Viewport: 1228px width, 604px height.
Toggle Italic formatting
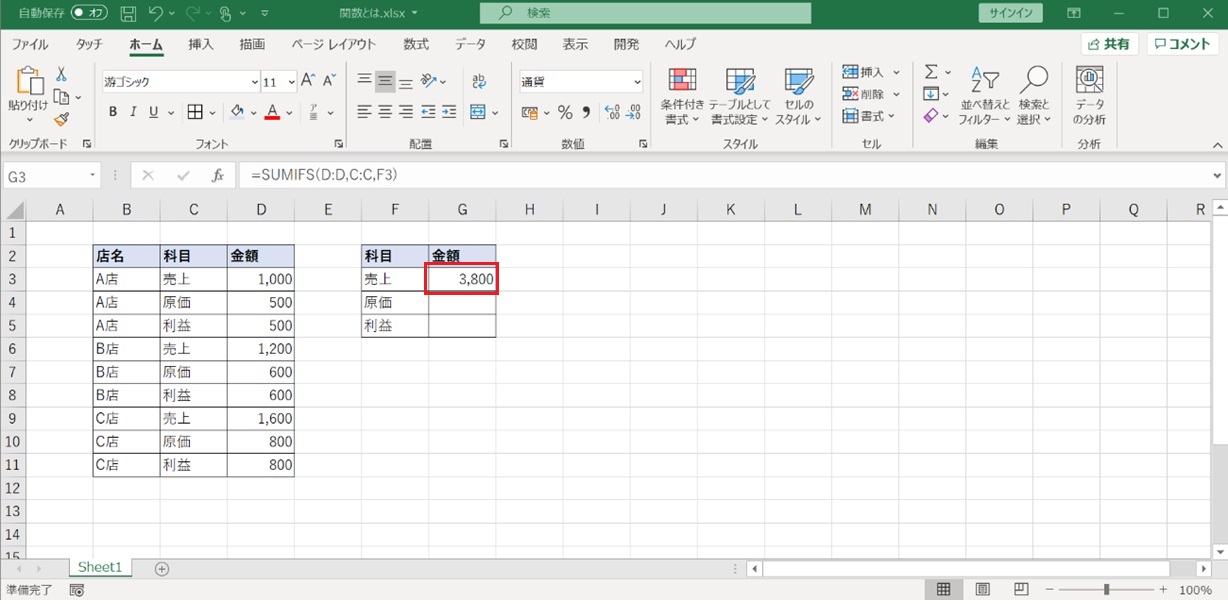coord(134,112)
